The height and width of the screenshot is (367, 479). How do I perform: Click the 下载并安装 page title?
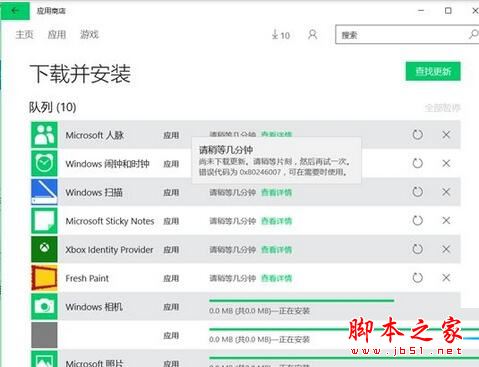[80, 74]
